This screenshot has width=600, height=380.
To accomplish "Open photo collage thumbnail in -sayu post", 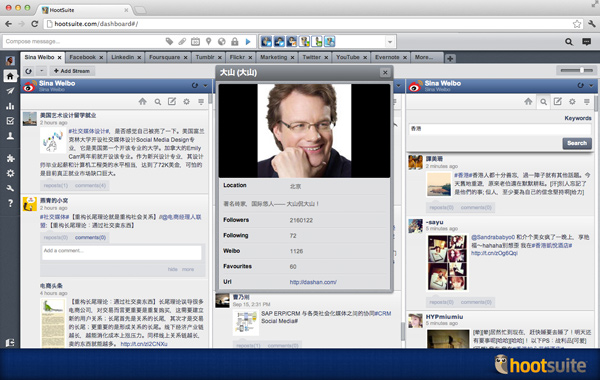I will [x=448, y=263].
